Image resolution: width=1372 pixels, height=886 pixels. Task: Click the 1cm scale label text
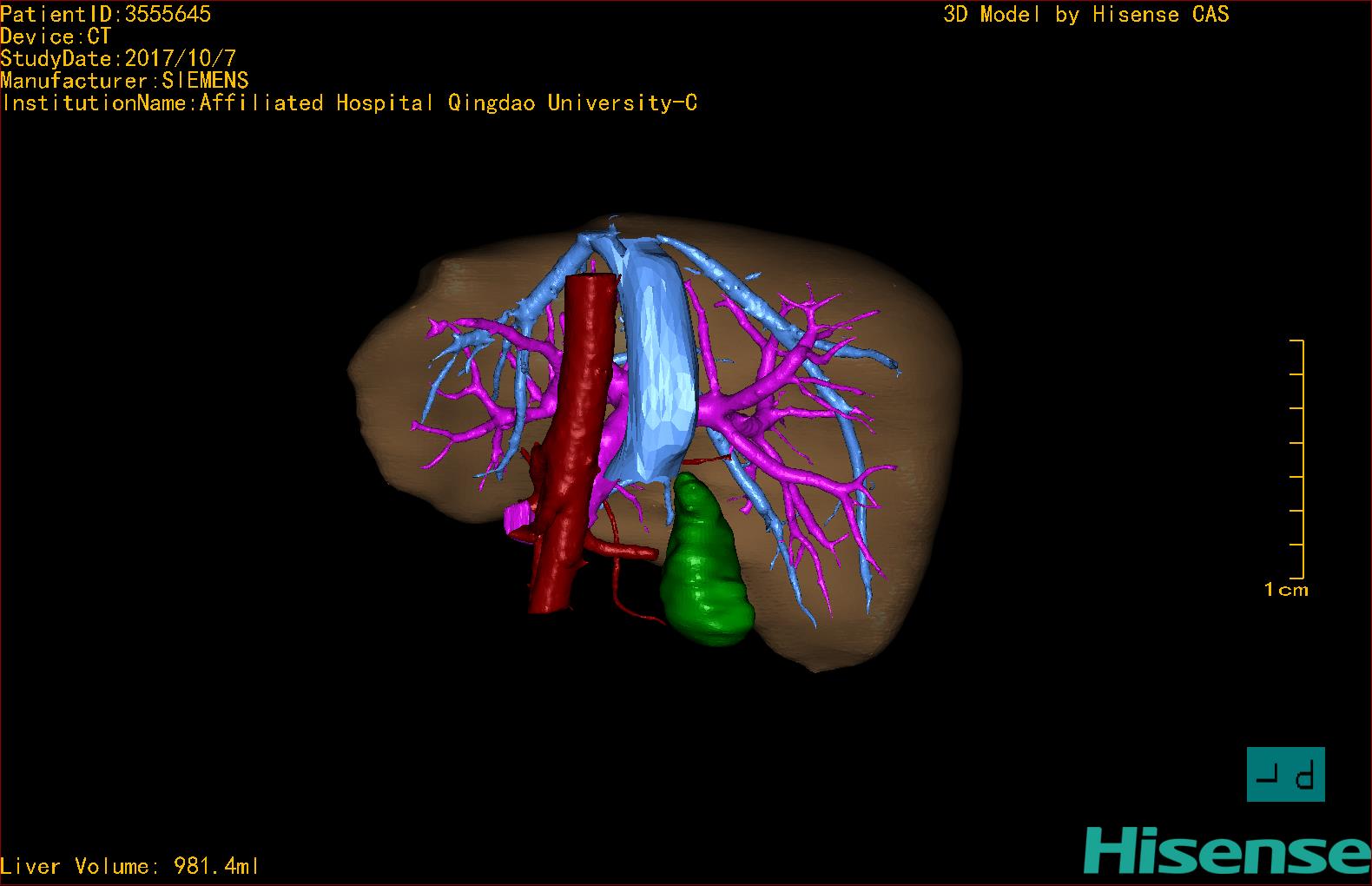tap(1286, 590)
